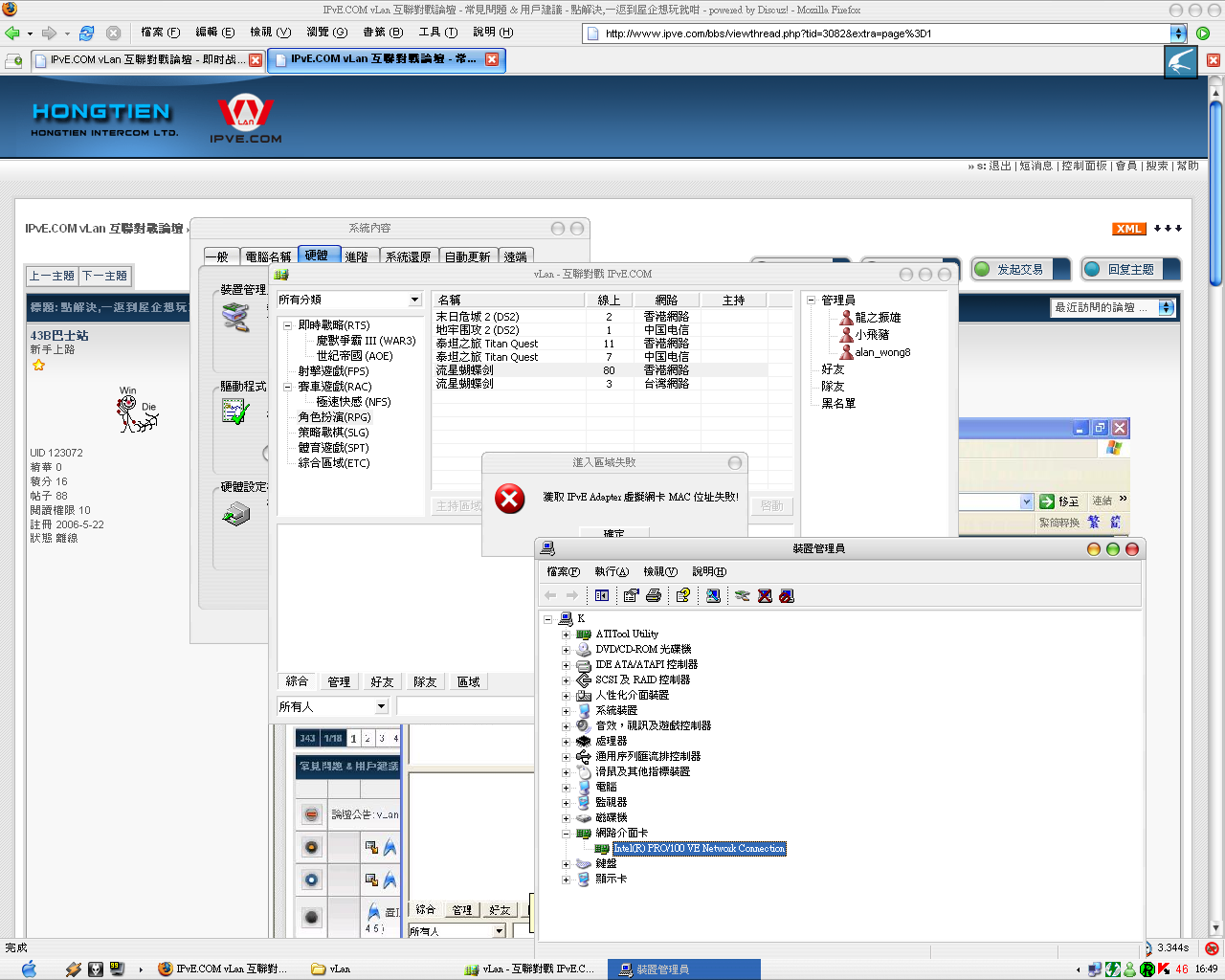Open the Firefox 檔案 (F) menu
The image size is (1225, 980).
[160, 33]
